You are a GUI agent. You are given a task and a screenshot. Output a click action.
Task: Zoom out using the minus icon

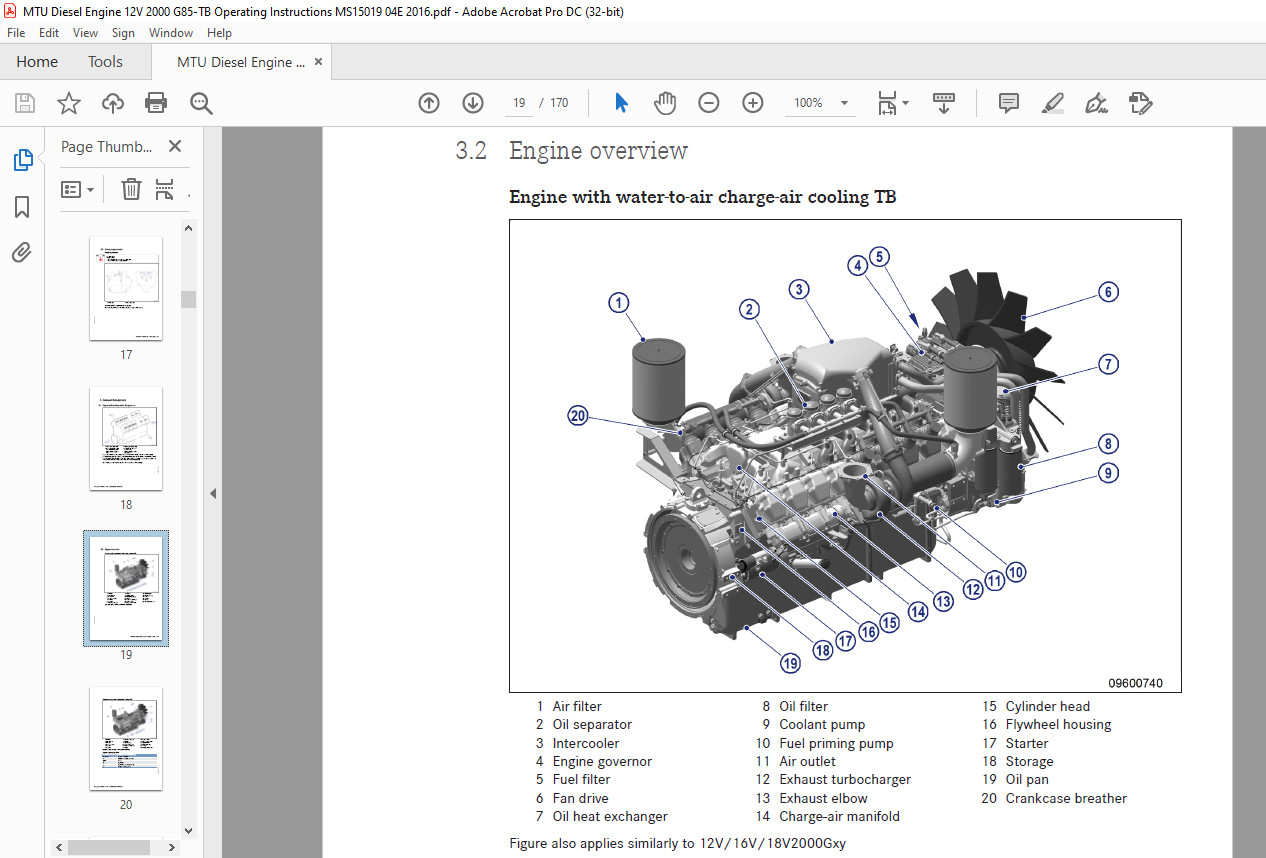click(x=709, y=103)
